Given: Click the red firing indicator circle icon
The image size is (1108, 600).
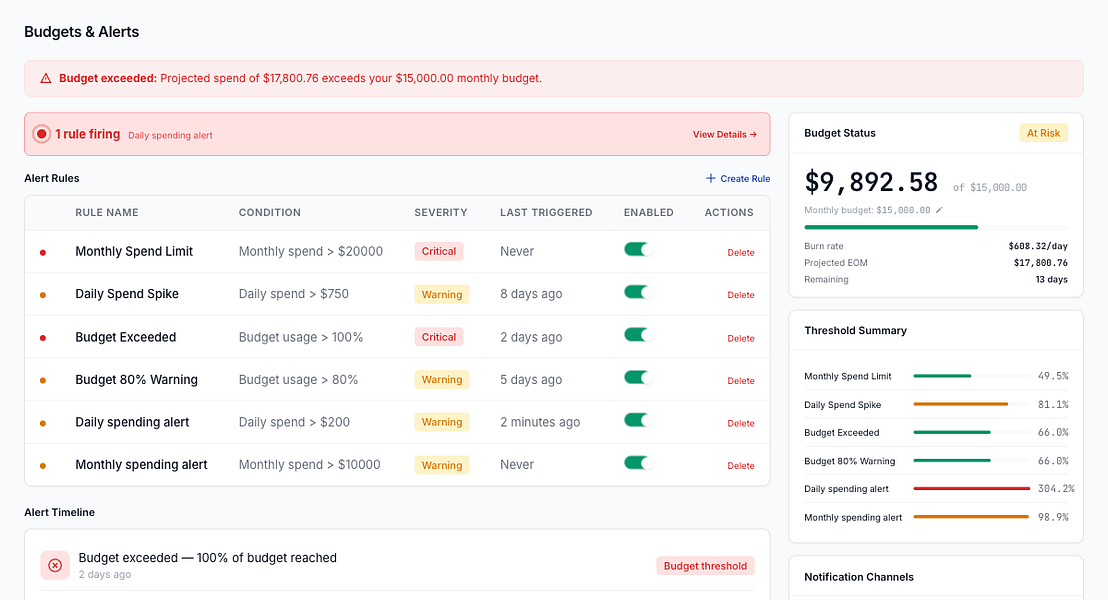Looking at the screenshot, I should [x=41, y=134].
